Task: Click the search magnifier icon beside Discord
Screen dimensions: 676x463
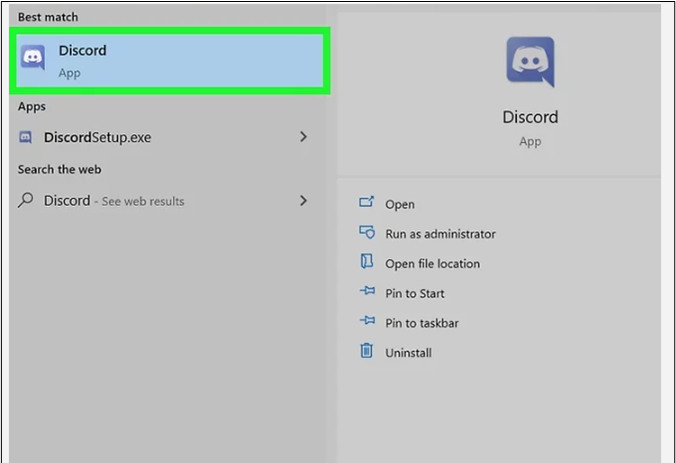Action: pos(25,200)
